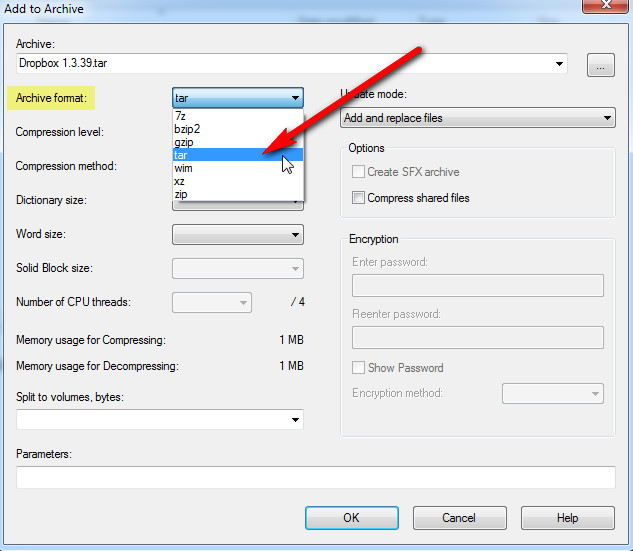
Task: Collapse the Archive format combo box
Action: pyautogui.click(x=238, y=98)
